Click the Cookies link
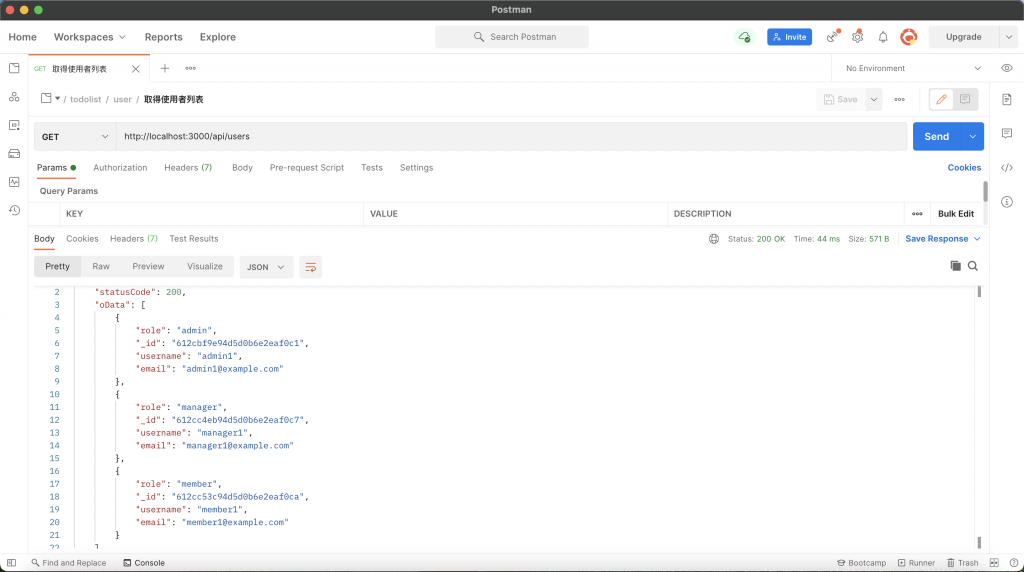Image resolution: width=1024 pixels, height=572 pixels. [x=964, y=168]
